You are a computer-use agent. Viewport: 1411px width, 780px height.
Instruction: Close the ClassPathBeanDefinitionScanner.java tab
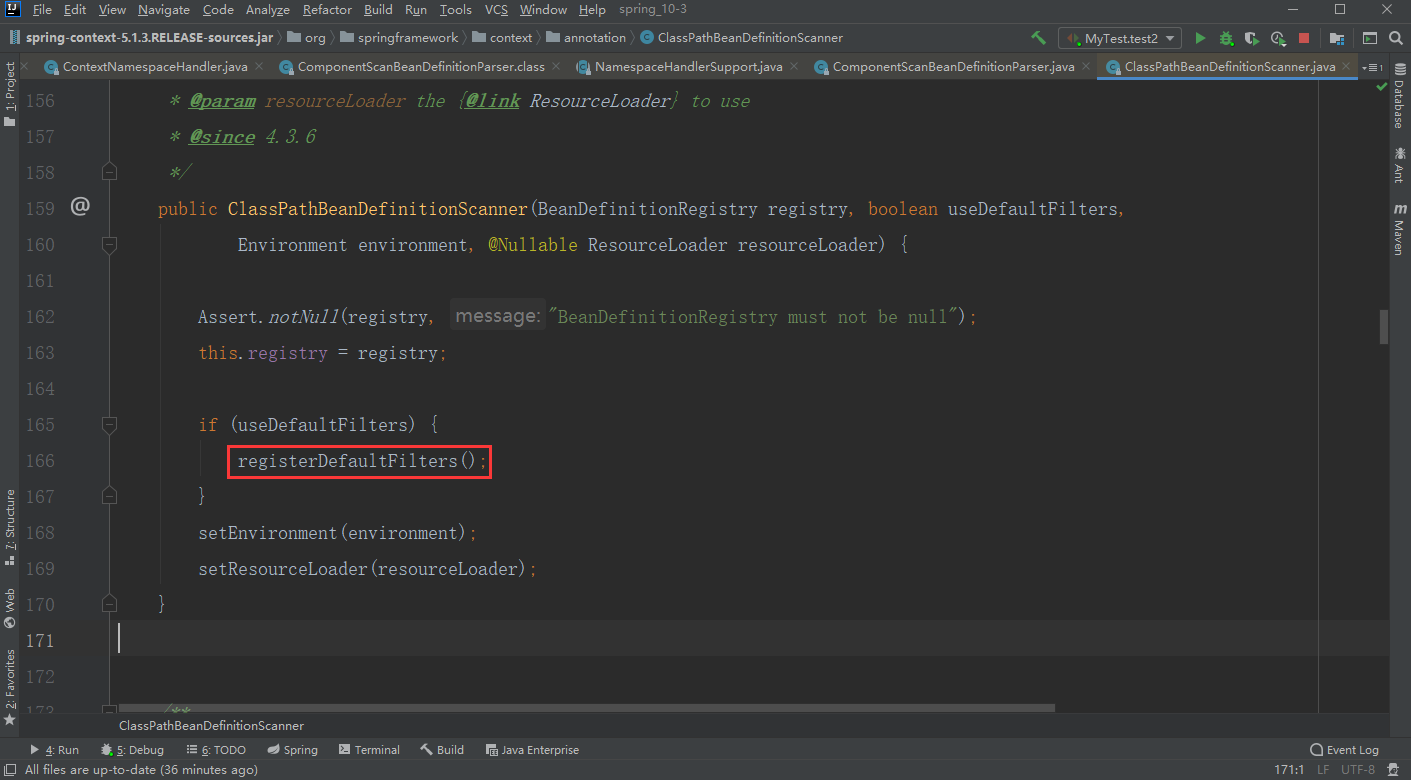[x=1346, y=67]
